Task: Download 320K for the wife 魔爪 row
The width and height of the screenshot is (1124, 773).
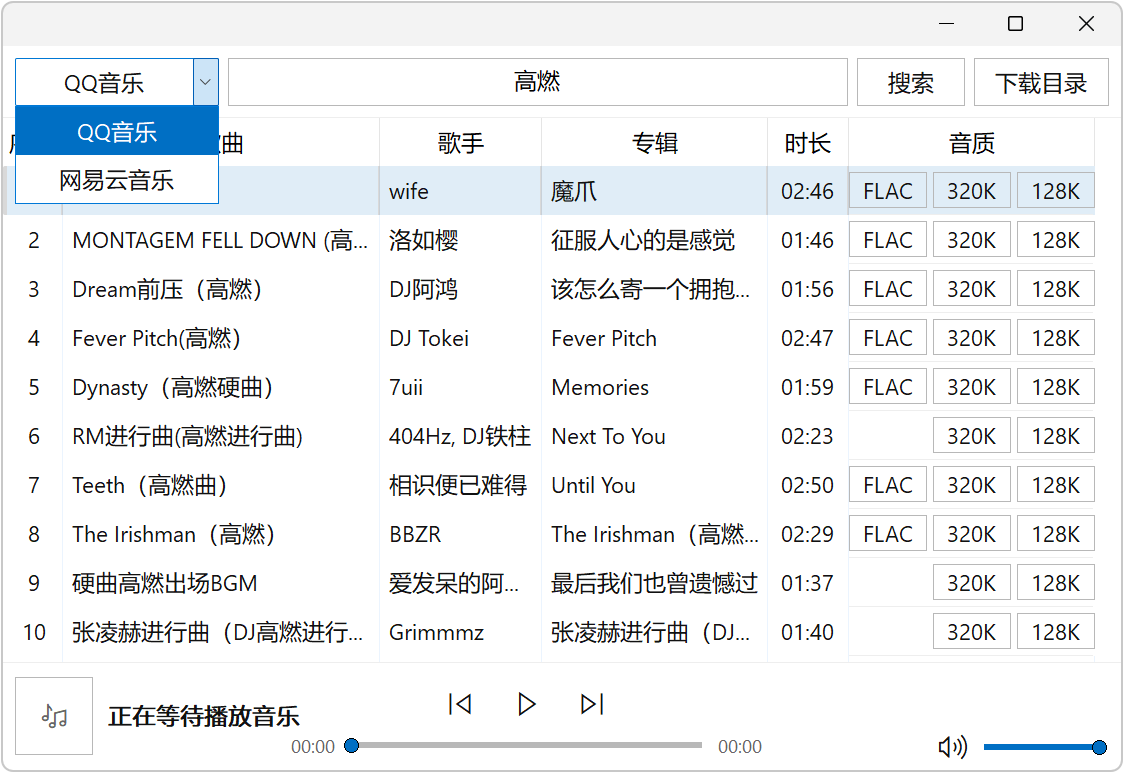Action: coord(971,191)
